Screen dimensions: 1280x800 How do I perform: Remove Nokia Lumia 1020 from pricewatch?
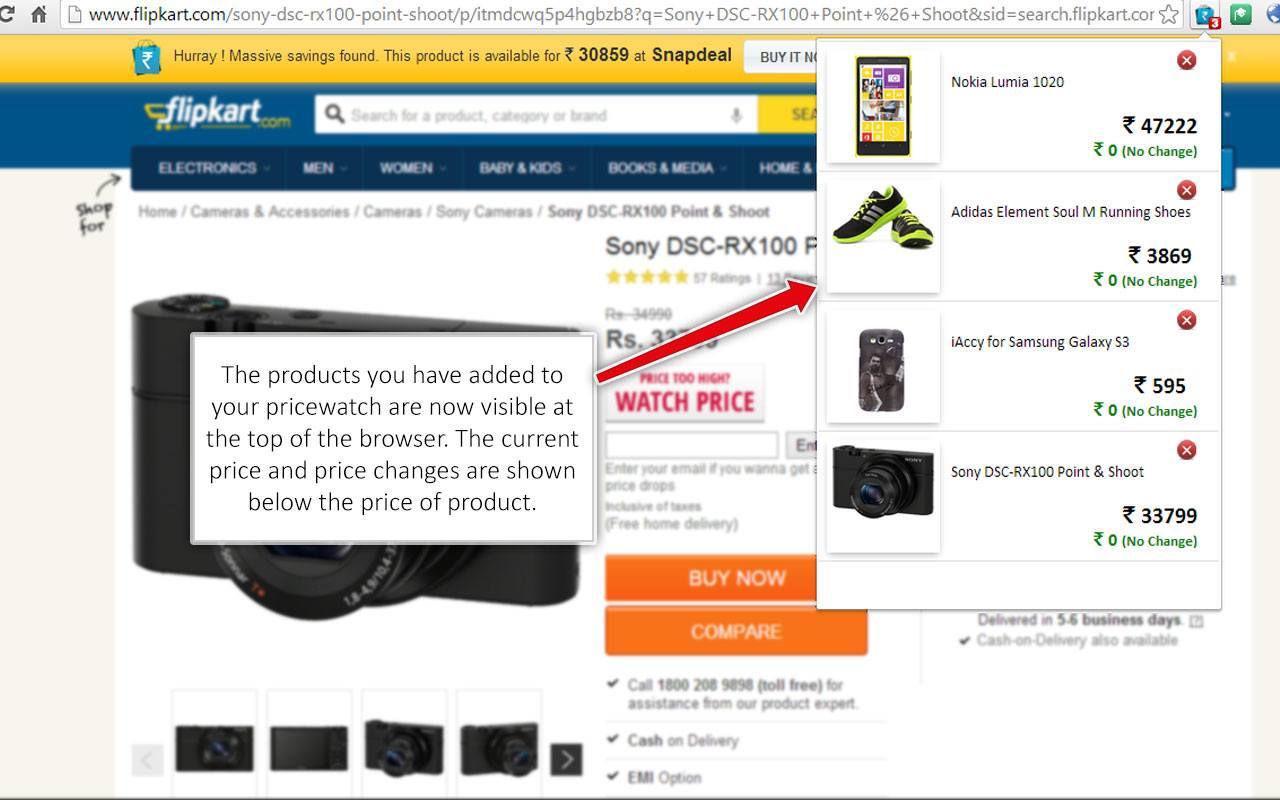[1186, 60]
